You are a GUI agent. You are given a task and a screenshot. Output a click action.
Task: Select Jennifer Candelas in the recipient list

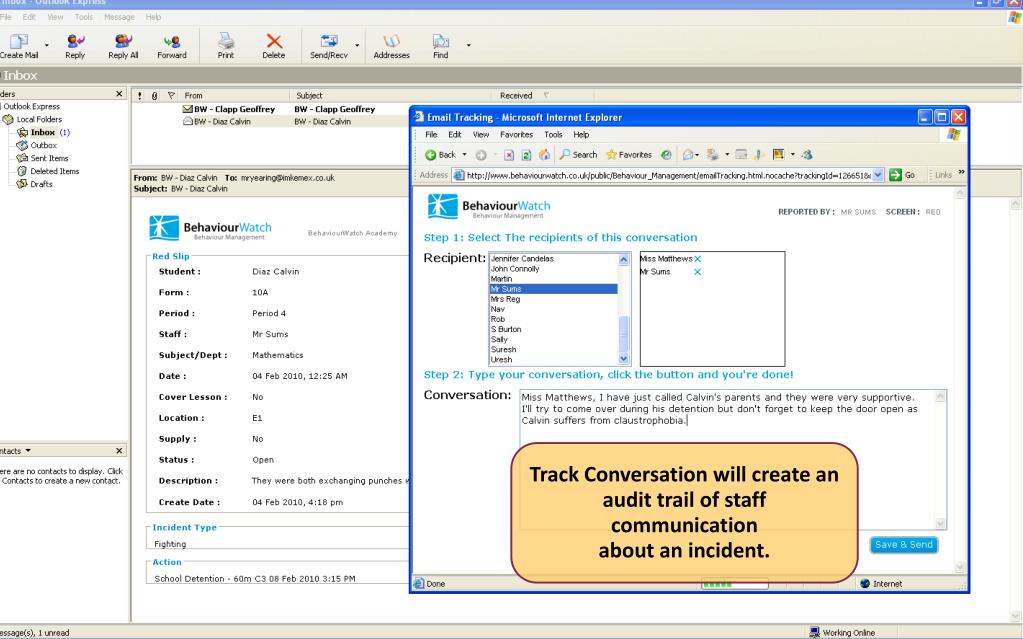553,258
